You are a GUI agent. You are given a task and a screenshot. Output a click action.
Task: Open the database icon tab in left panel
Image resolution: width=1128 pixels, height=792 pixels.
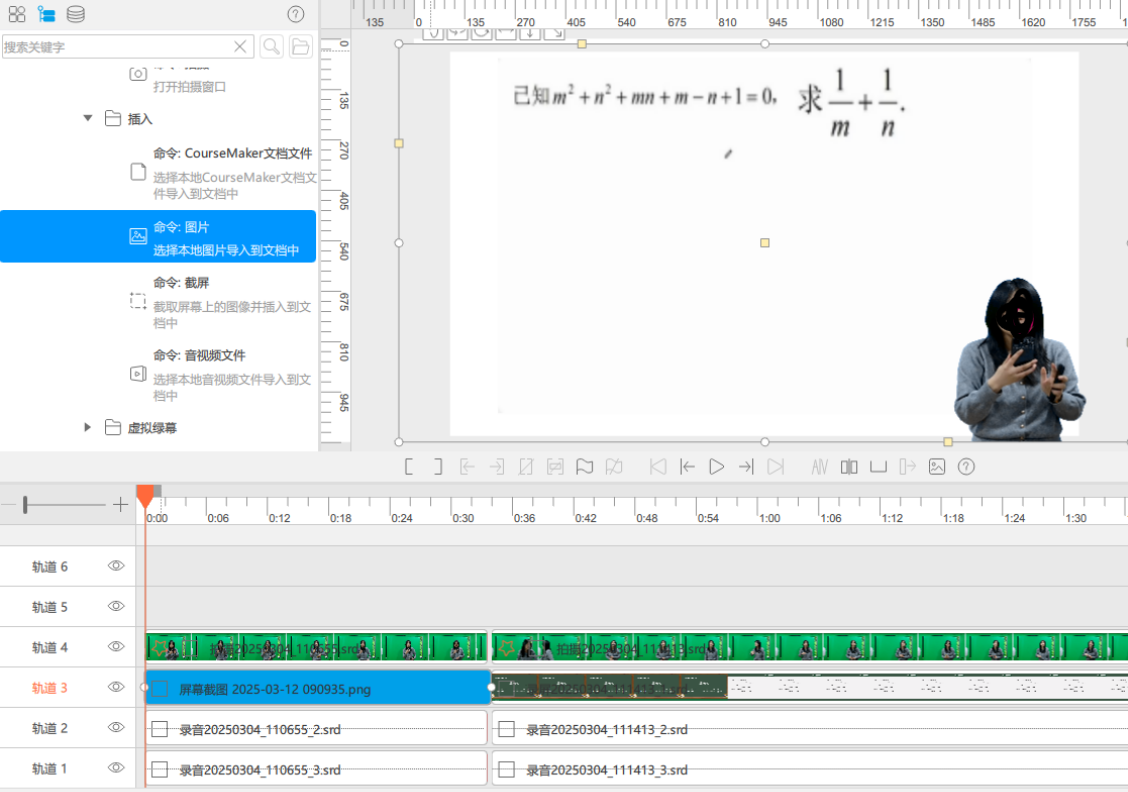point(76,14)
